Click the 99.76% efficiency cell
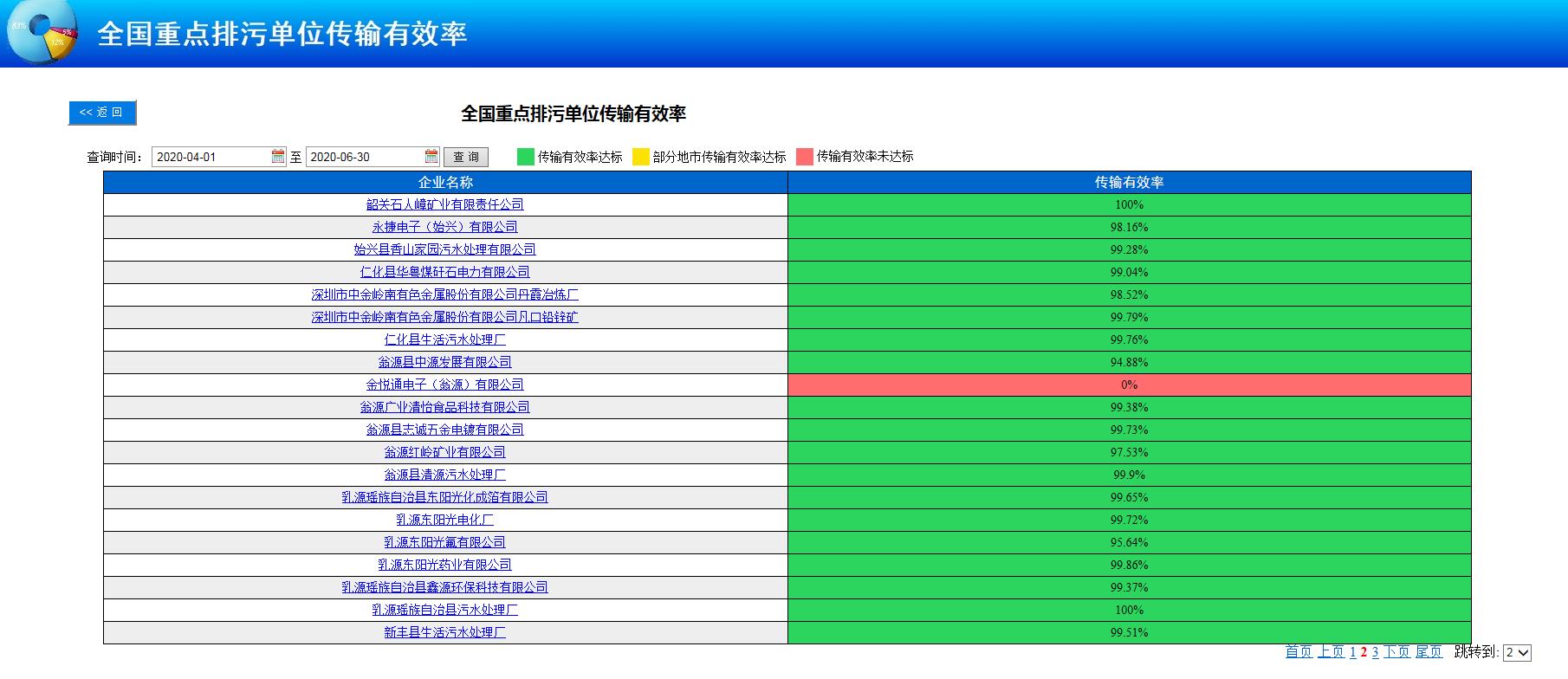The image size is (1568, 679). [1130, 339]
